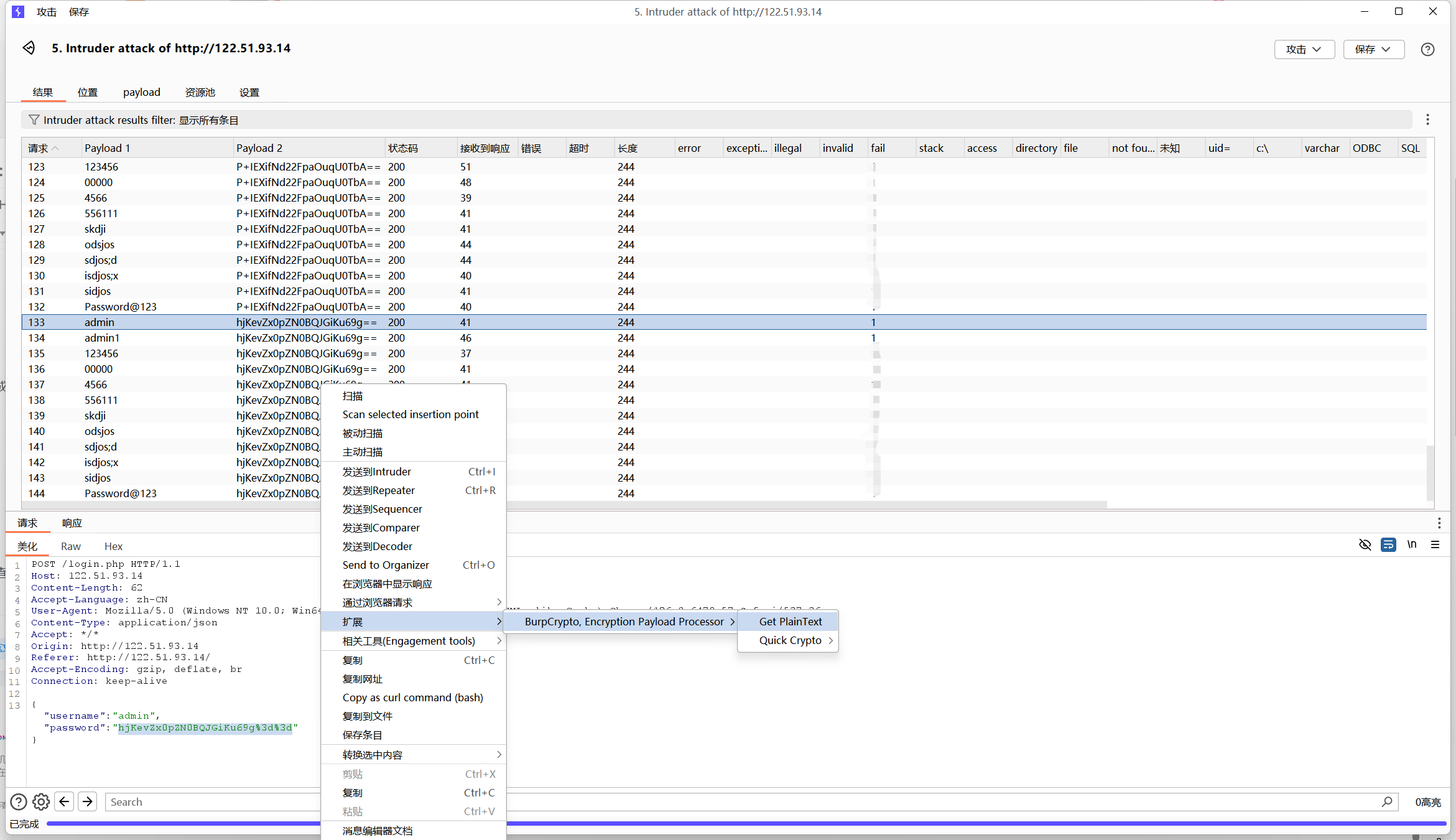Sort by the 状态码 column header
Image resolution: width=1456 pixels, height=840 pixels.
pyautogui.click(x=420, y=148)
